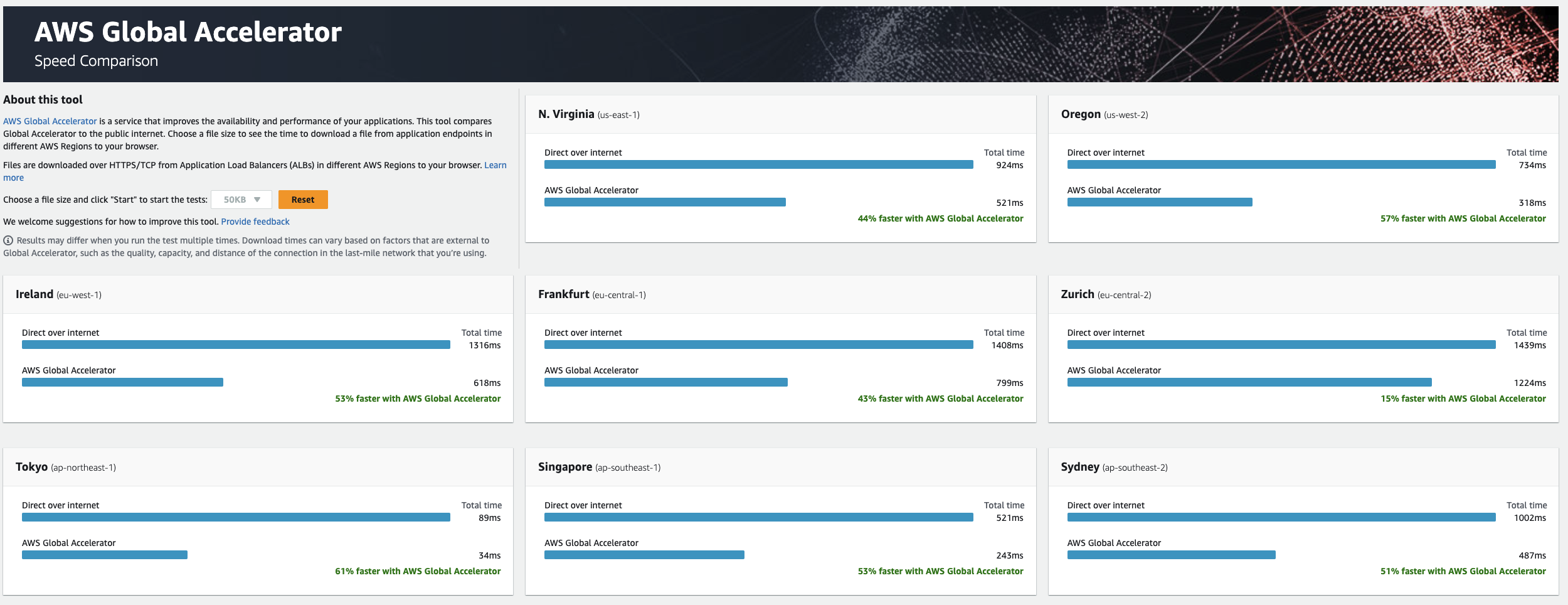Click the 43% faster result text
The height and width of the screenshot is (605, 1568).
(x=940, y=399)
